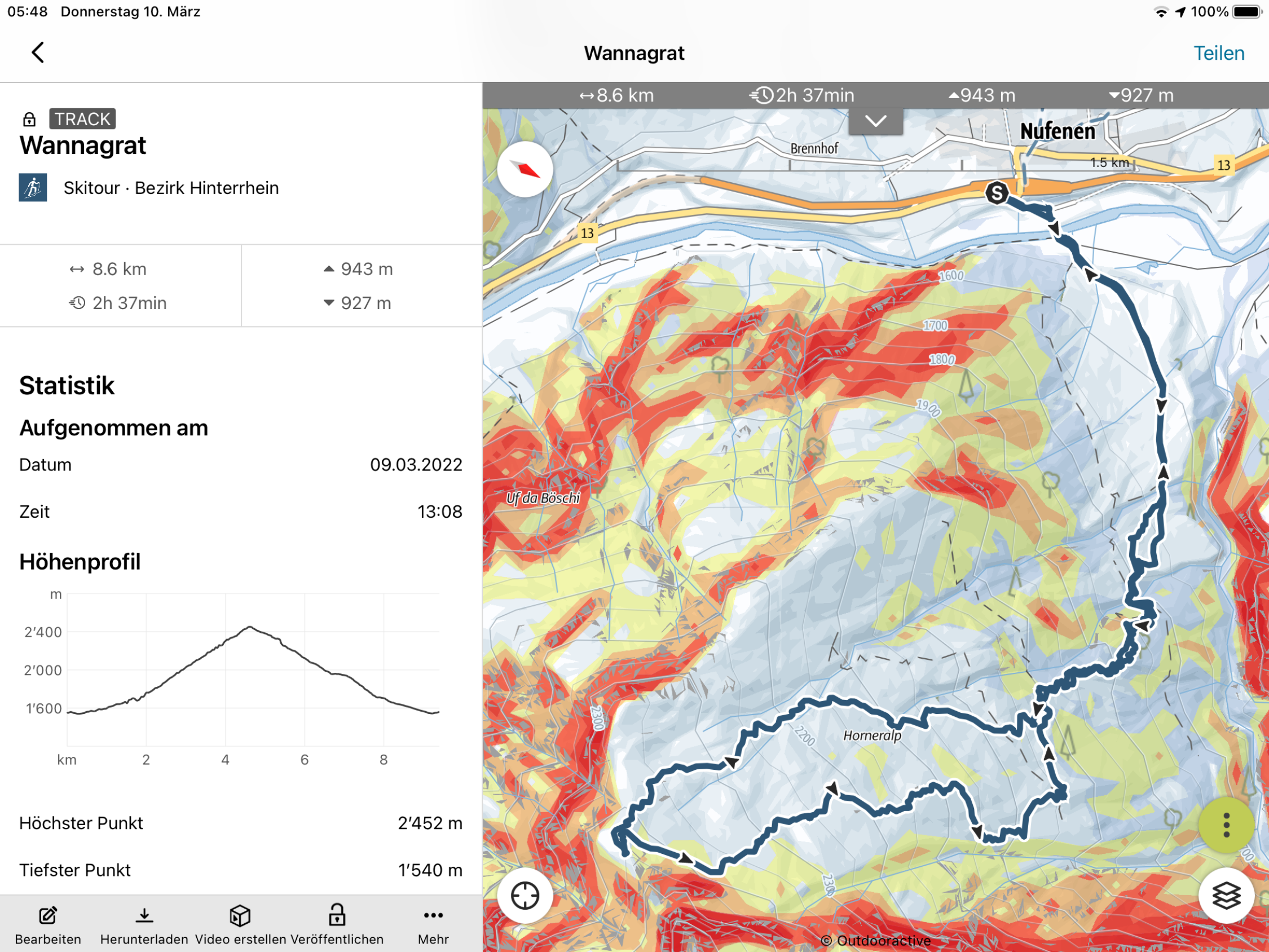
Task: Tap the Horneralp label on map
Action: tap(872, 735)
